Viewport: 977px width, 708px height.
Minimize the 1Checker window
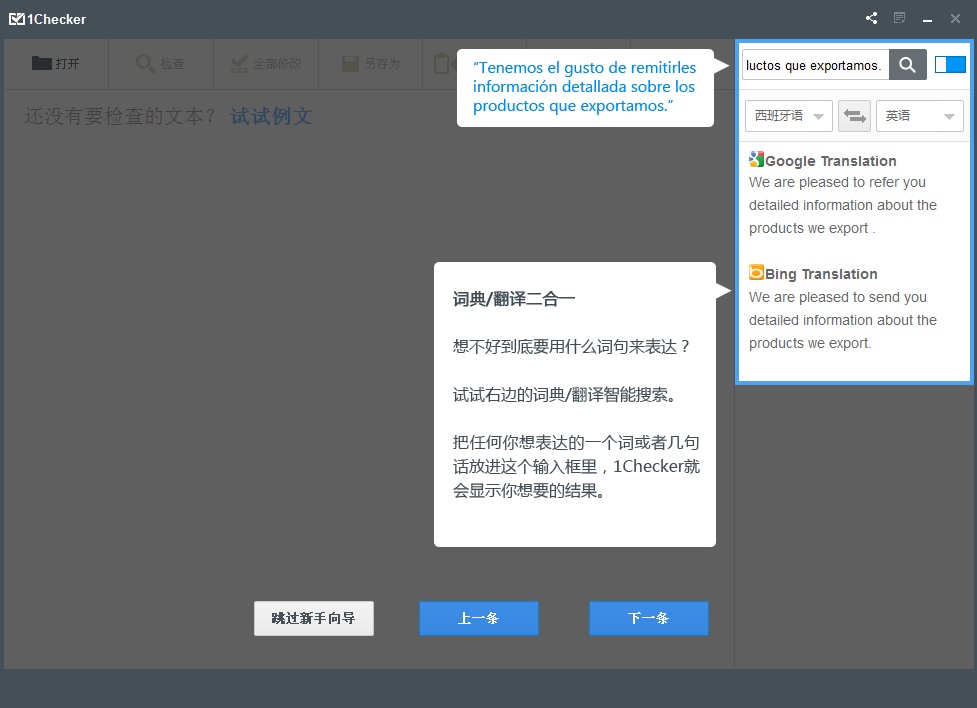point(928,19)
